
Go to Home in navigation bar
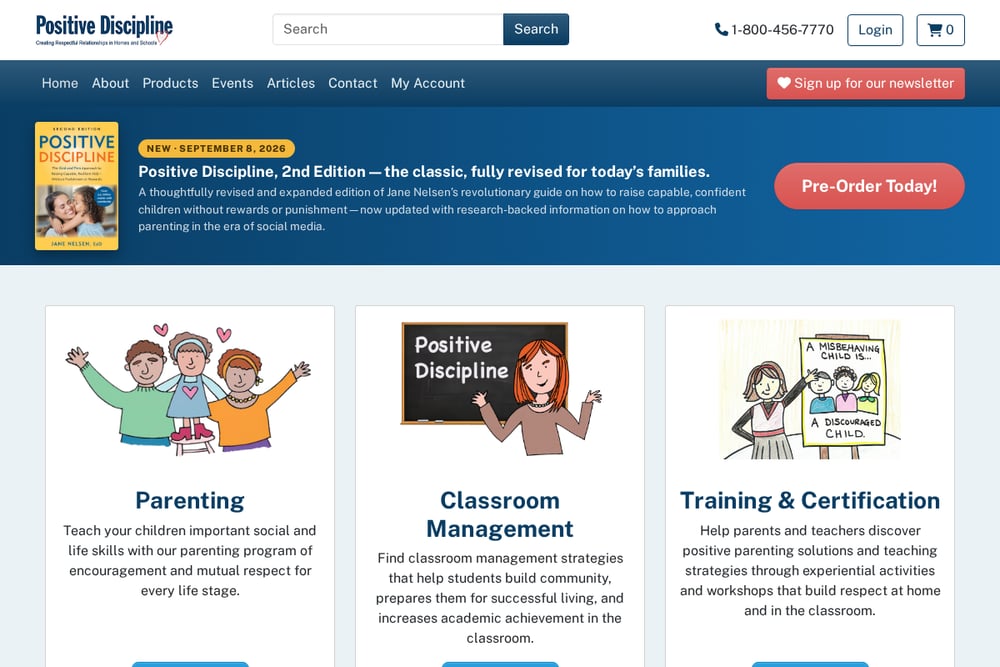click(x=60, y=83)
